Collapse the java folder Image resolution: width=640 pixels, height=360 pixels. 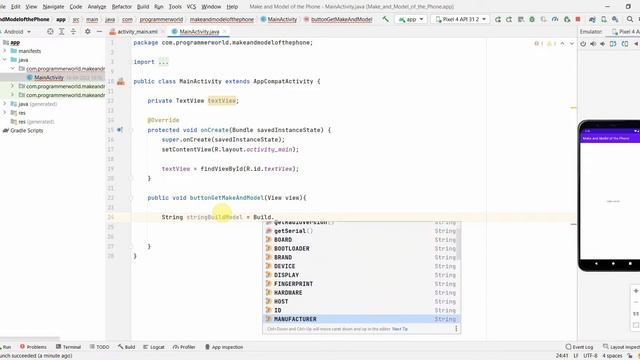coord(5,60)
